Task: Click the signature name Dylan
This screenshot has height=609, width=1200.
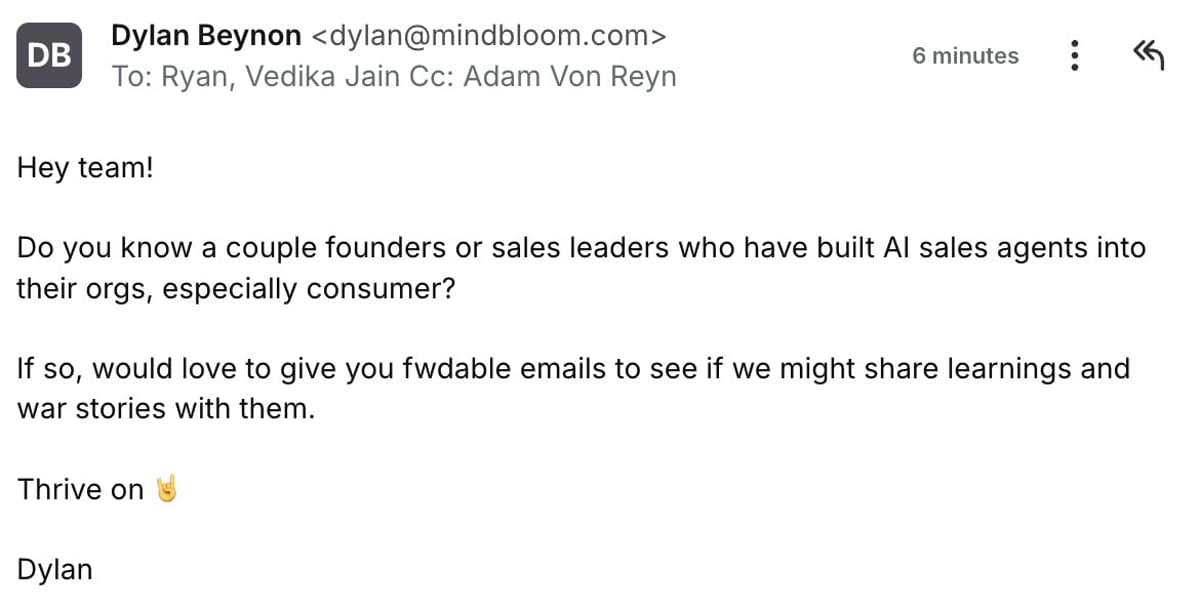Action: [x=54, y=568]
